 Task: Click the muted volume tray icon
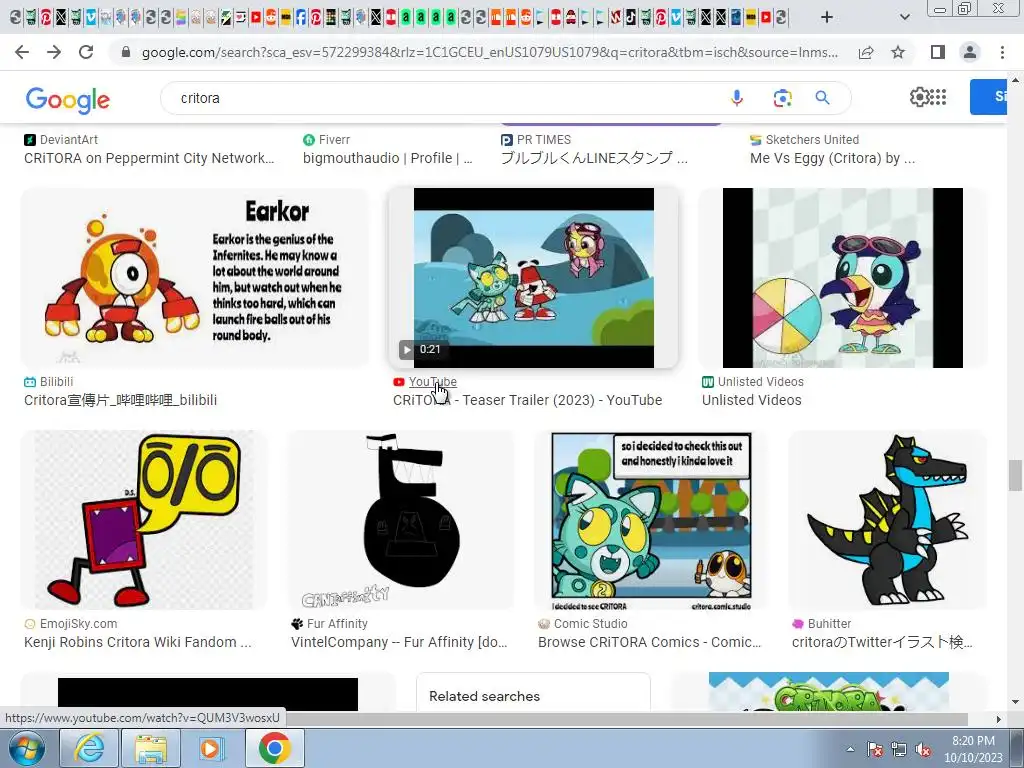[x=923, y=749]
